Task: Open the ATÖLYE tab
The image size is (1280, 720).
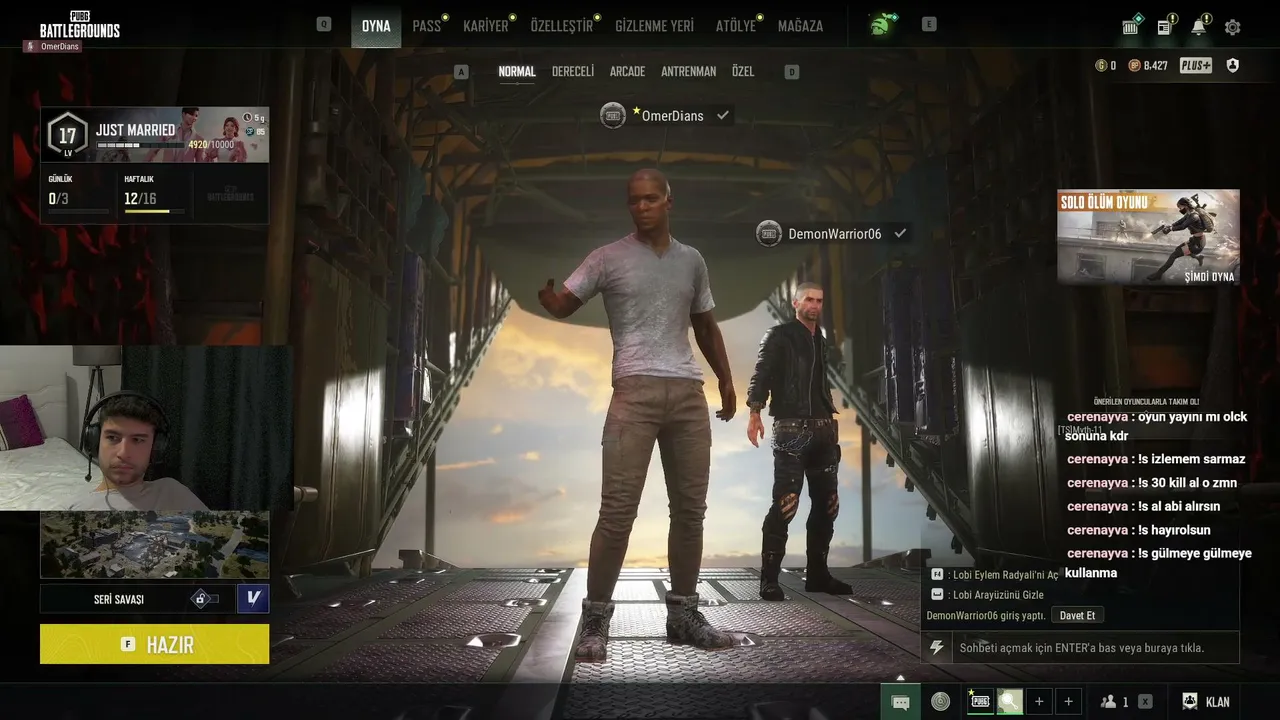Action: [736, 26]
